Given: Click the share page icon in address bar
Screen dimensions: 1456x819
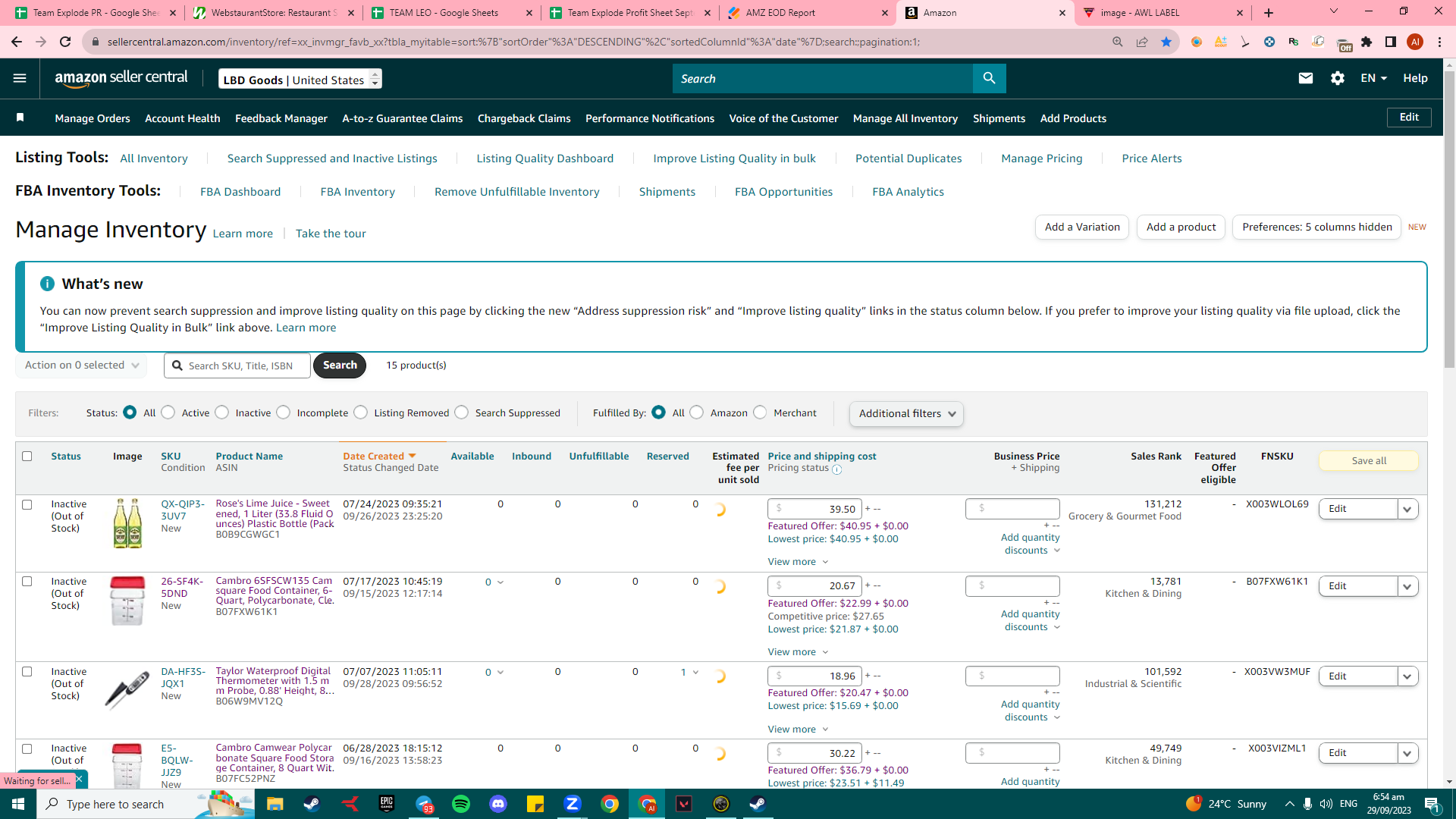Looking at the screenshot, I should pos(1142,42).
